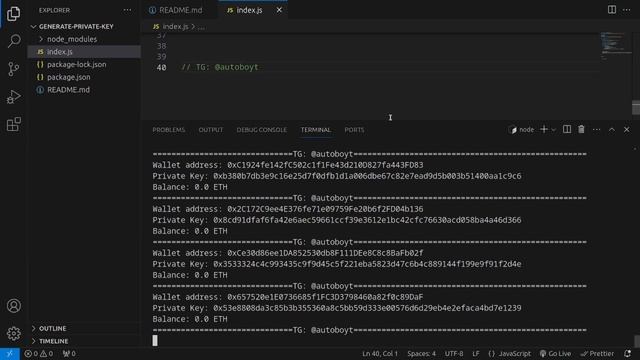Click private key 0x8cd91dfaf6 line

pyautogui.click(x=337, y=220)
